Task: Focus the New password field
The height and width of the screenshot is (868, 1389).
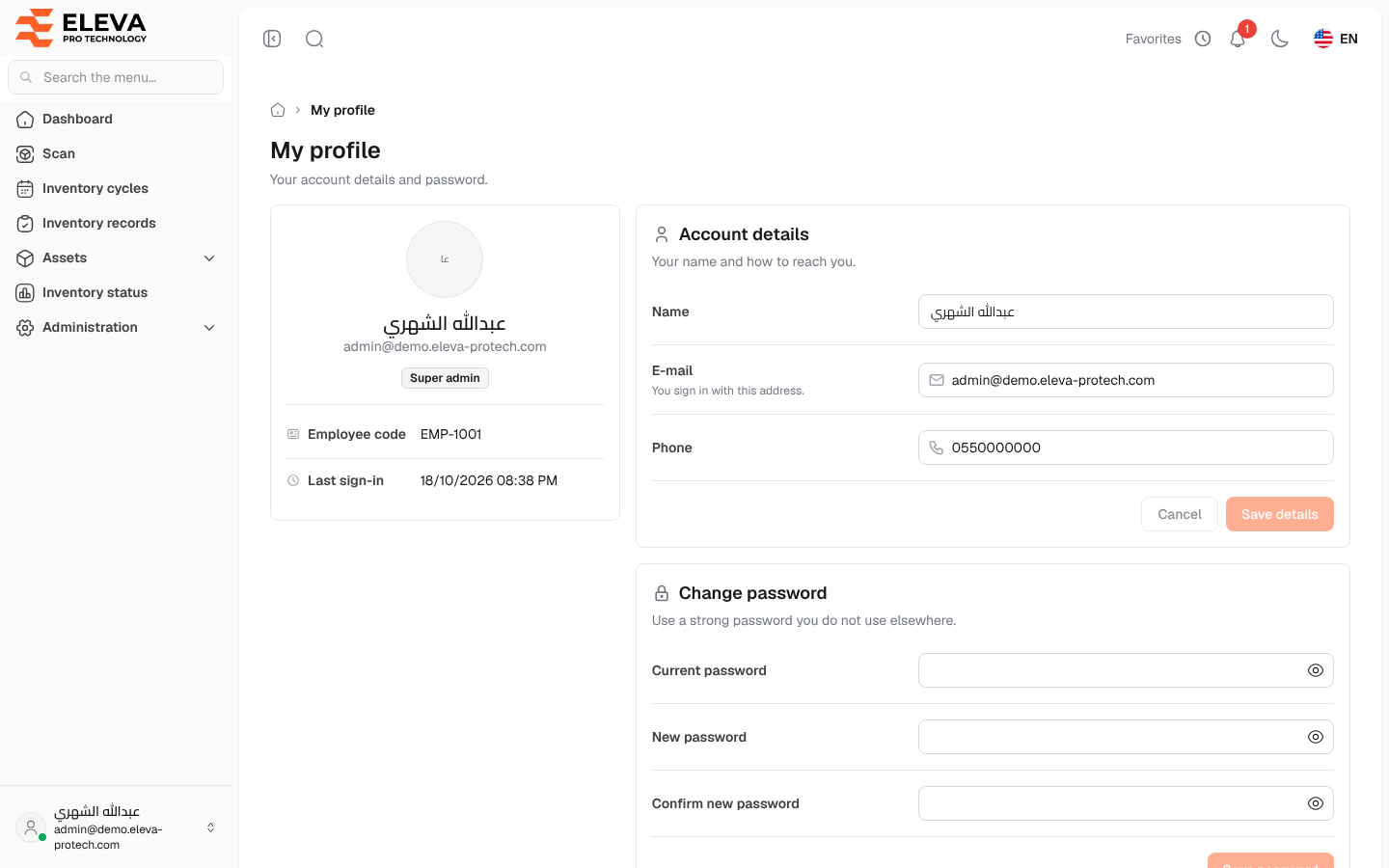Action: tap(1126, 737)
